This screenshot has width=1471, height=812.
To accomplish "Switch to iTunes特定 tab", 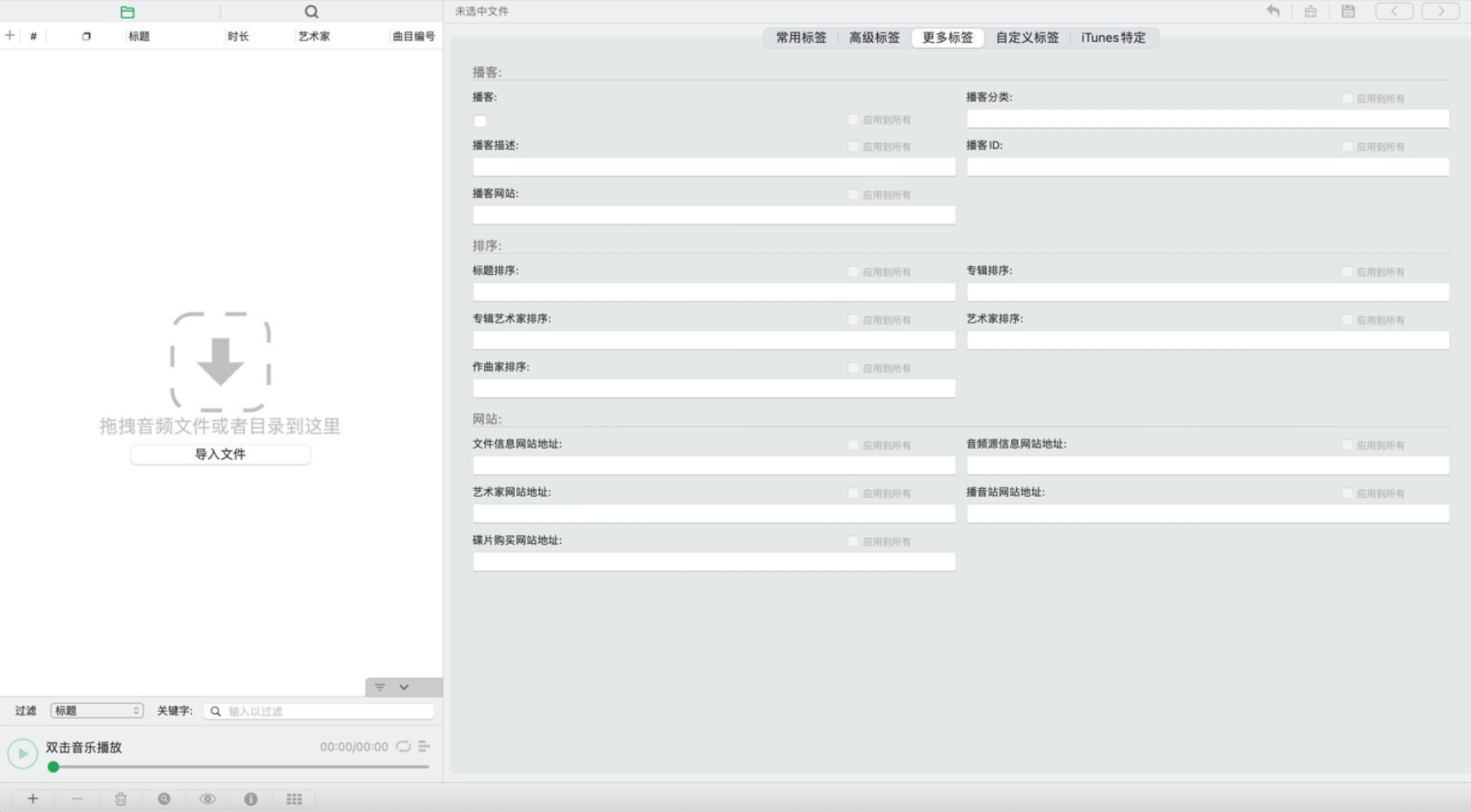I will coord(1113,38).
